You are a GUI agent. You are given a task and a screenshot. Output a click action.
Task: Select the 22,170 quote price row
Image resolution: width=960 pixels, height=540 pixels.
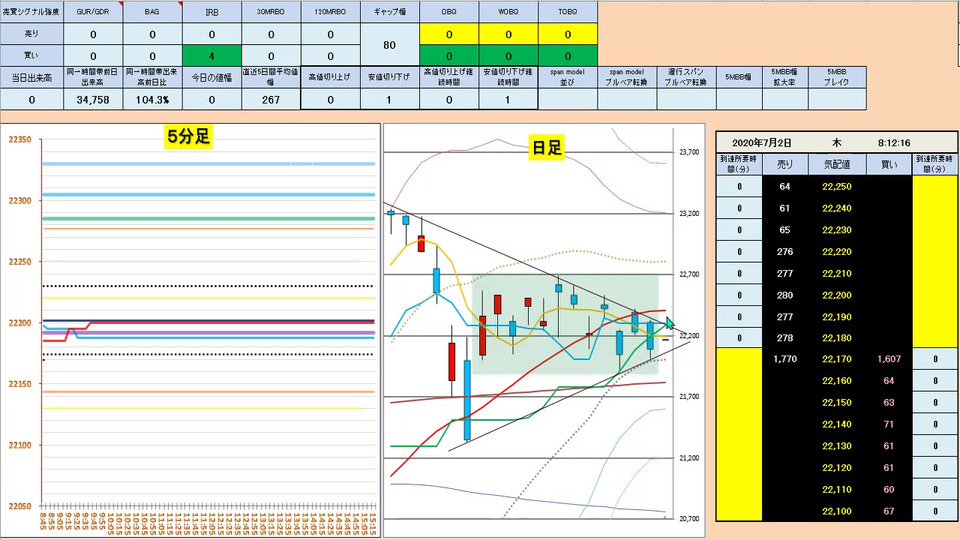pyautogui.click(x=836, y=359)
